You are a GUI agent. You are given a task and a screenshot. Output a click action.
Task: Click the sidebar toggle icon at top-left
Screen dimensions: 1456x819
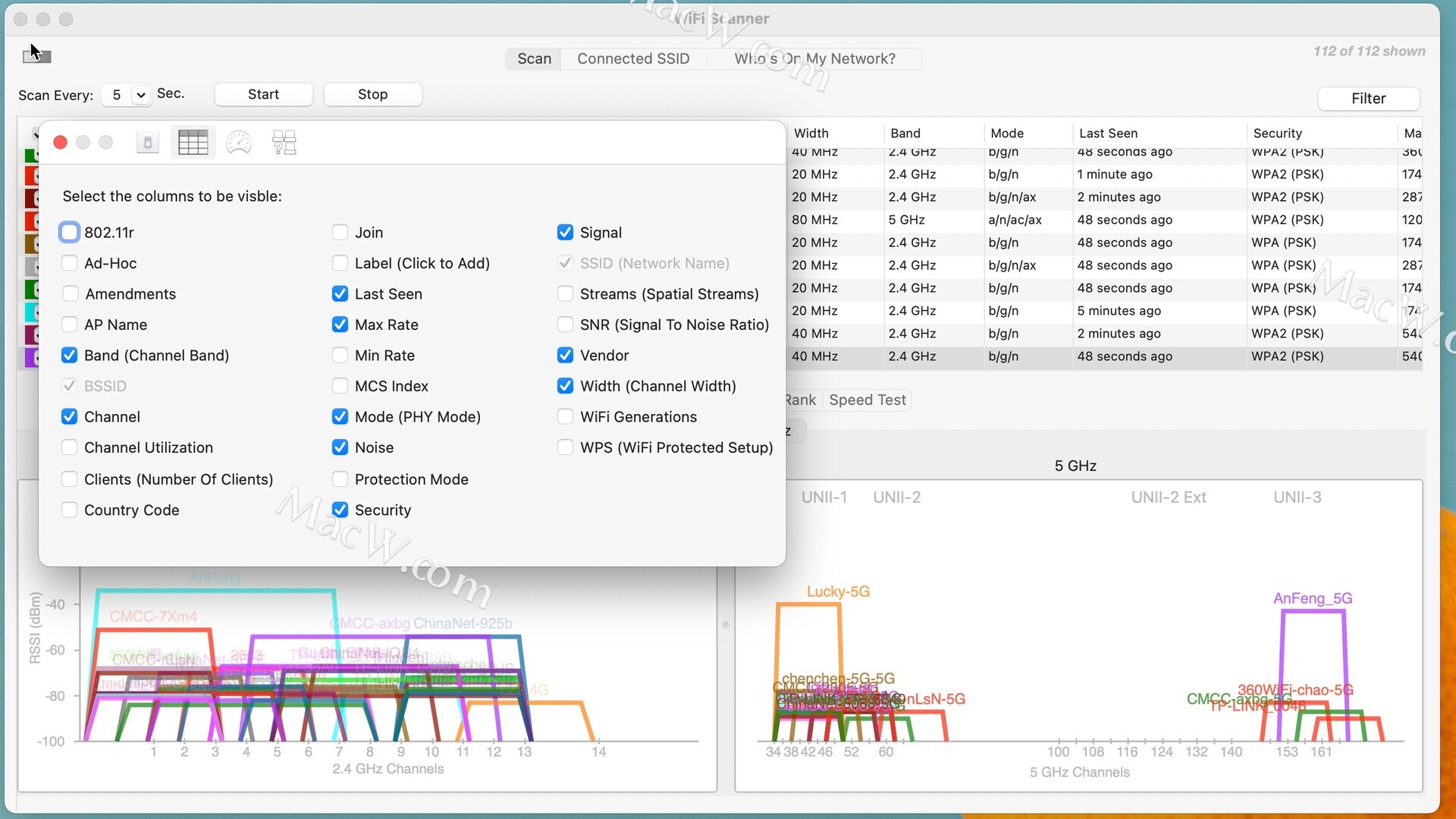pyautogui.click(x=36, y=55)
